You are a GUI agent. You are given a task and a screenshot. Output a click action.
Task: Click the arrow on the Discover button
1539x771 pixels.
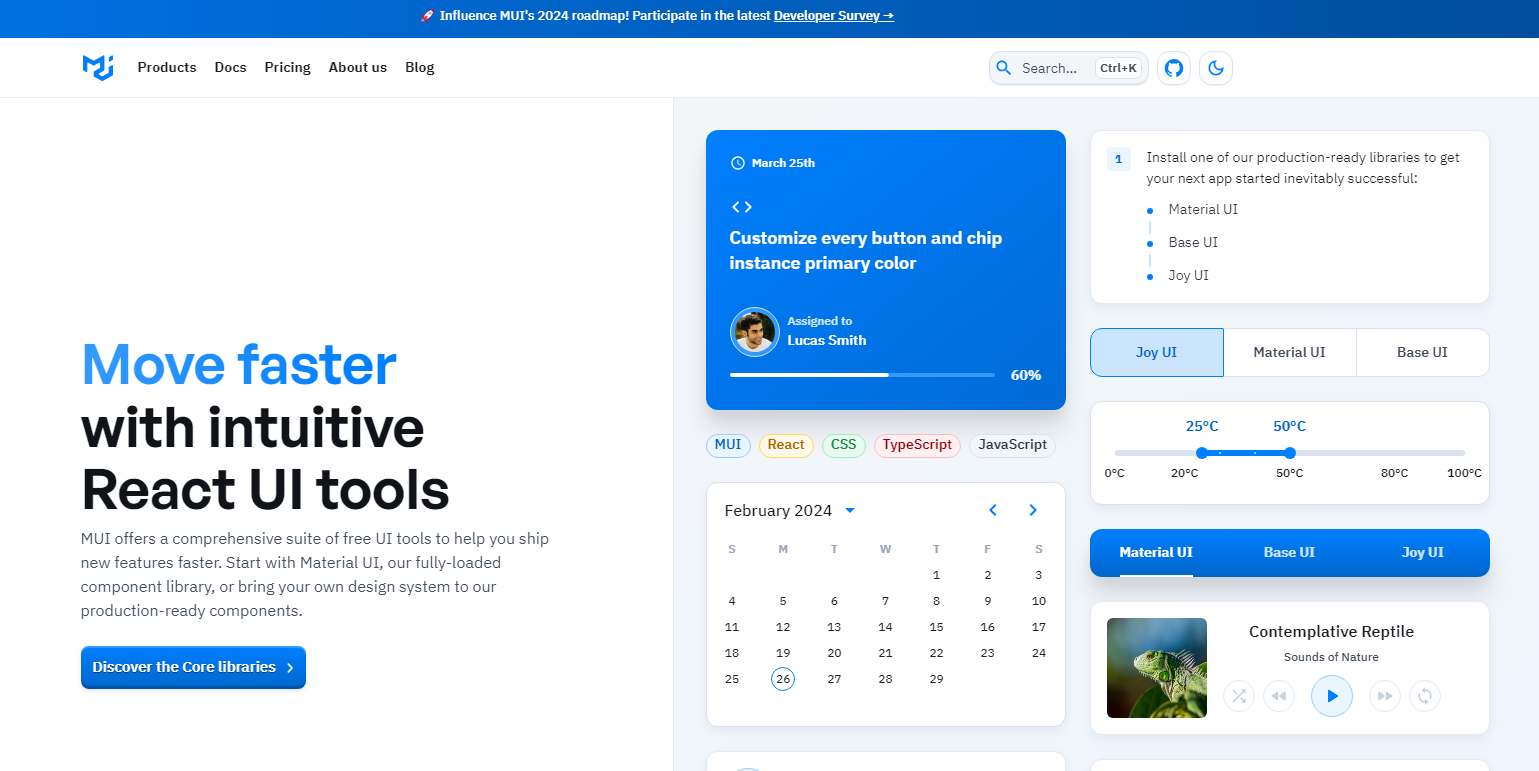tap(290, 668)
